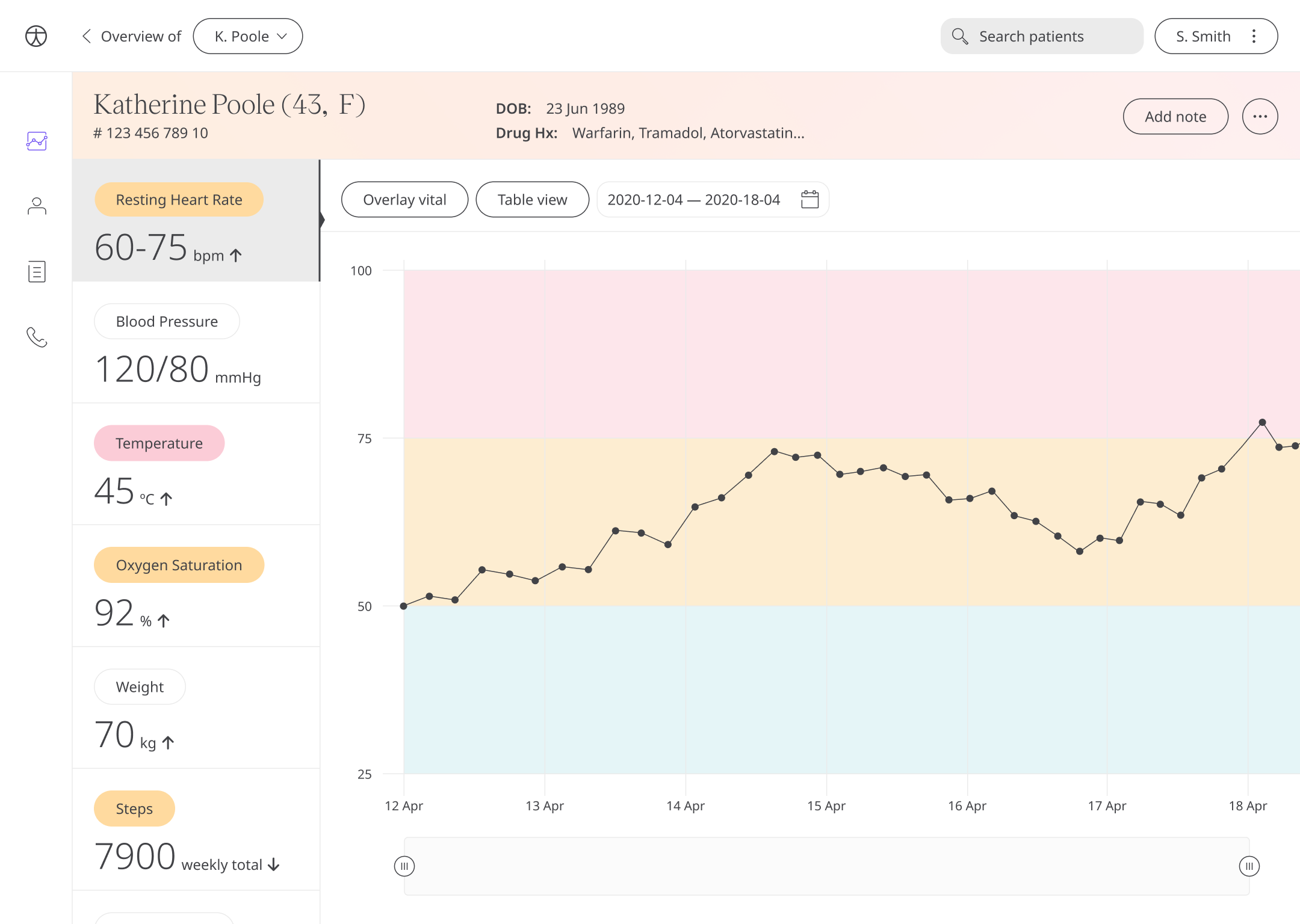Viewport: 1300px width, 924px height.
Task: Click the Katherine Poole name heading
Action: [229, 104]
